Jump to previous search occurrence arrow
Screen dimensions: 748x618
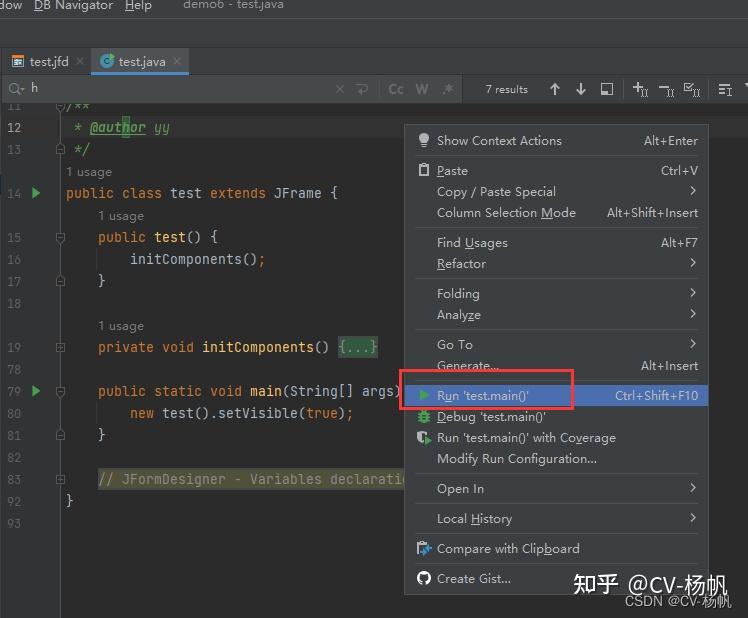[x=554, y=89]
